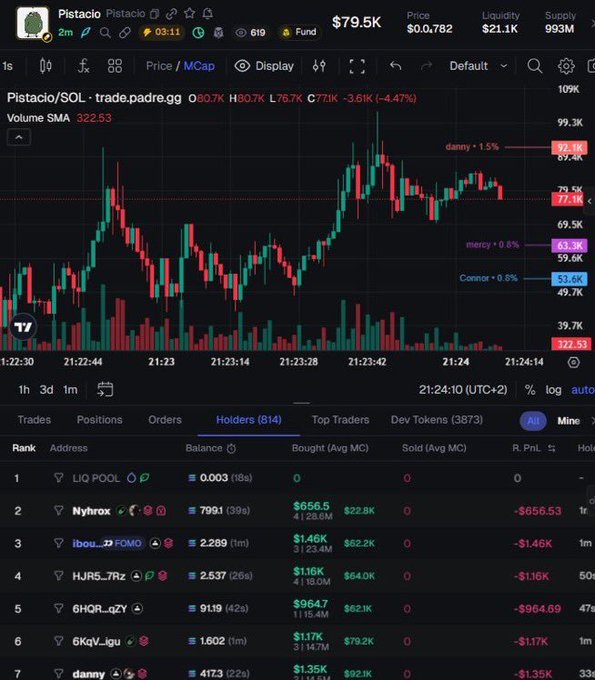Screen dimensions: 595x680
Task: Click the Connor 0.8% price line label
Action: [x=488, y=278]
